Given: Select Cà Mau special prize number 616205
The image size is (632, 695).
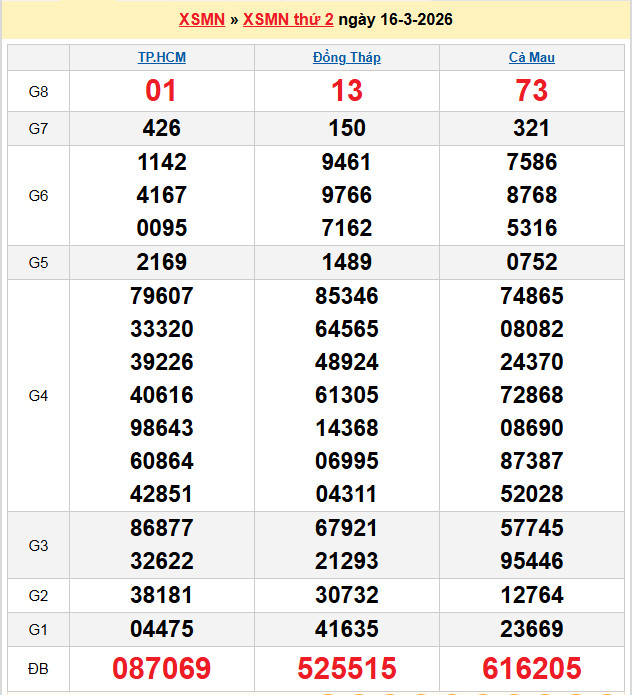Looking at the screenshot, I should 531,668.
